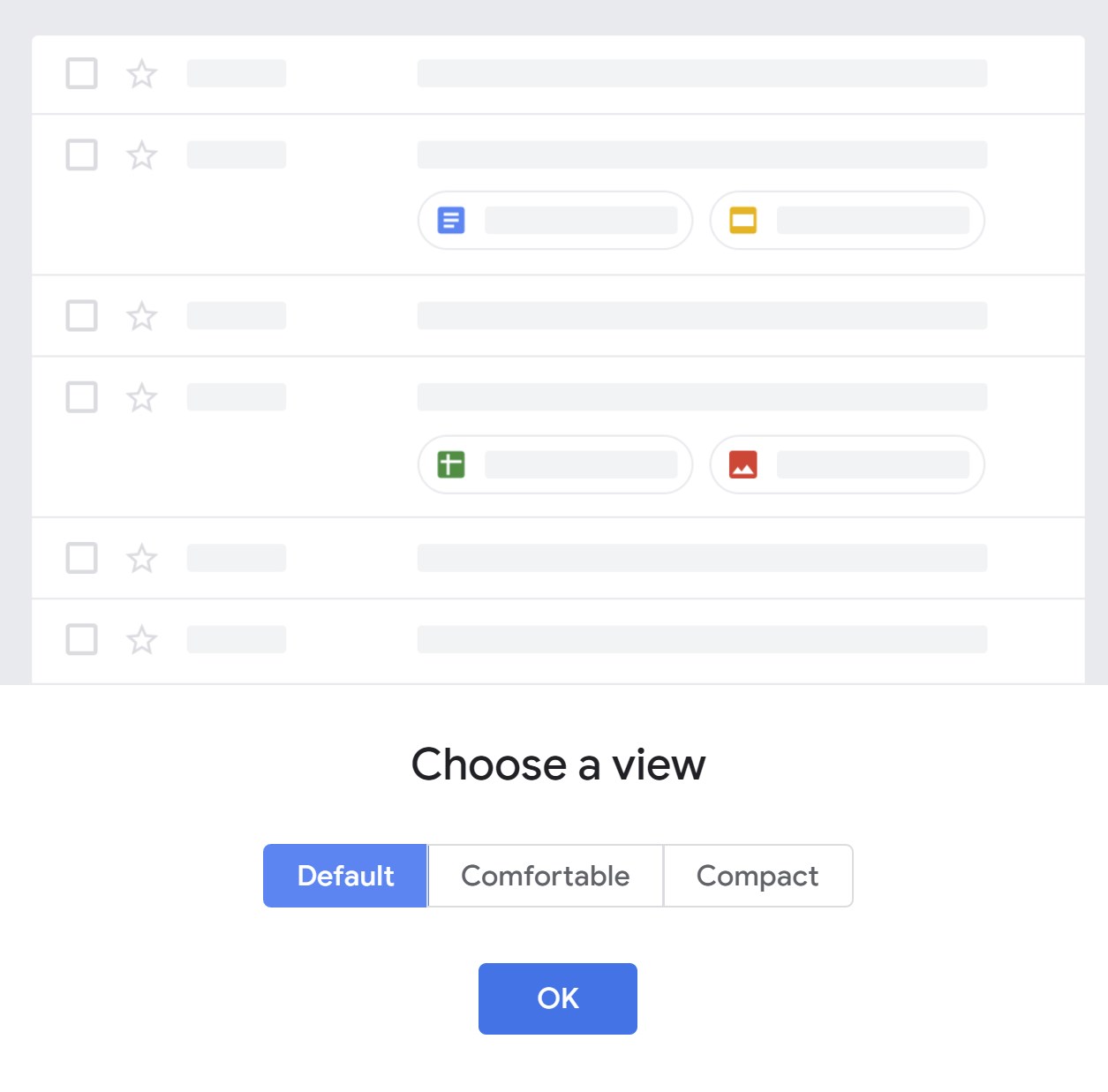
Task: Check the first email's selection checkbox
Action: (81, 74)
